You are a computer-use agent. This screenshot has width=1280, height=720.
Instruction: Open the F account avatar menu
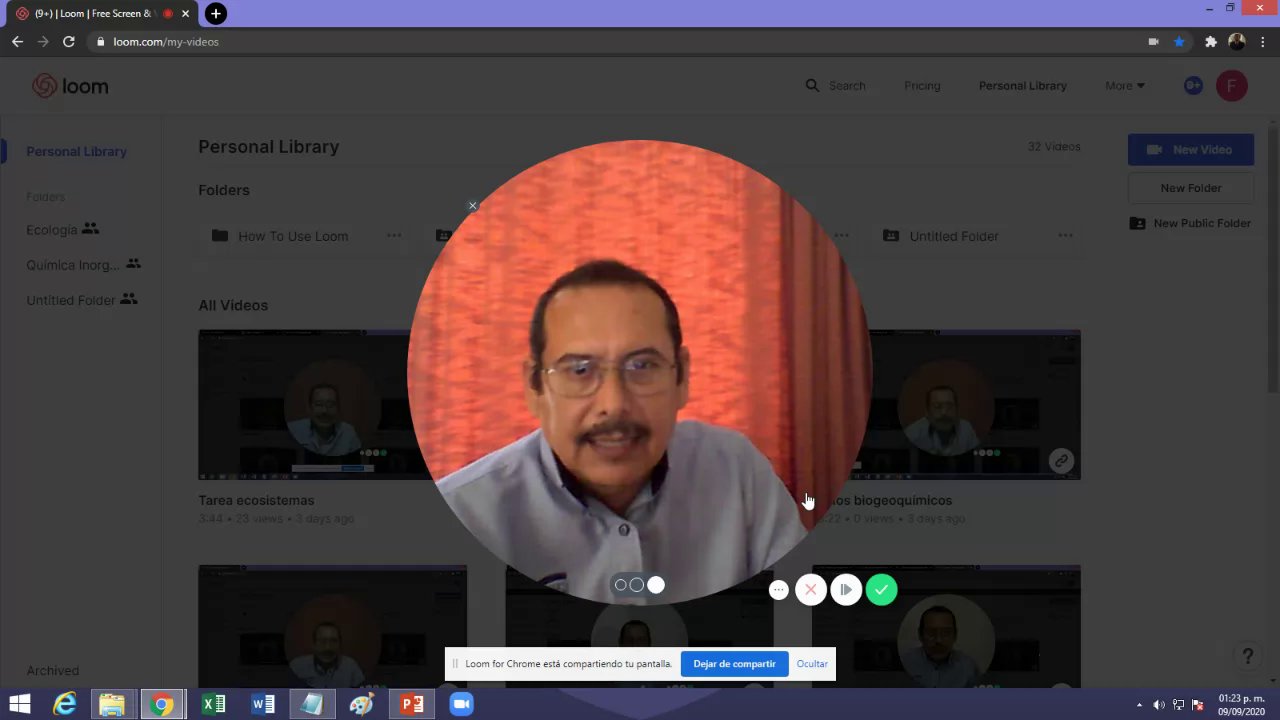pos(1232,86)
